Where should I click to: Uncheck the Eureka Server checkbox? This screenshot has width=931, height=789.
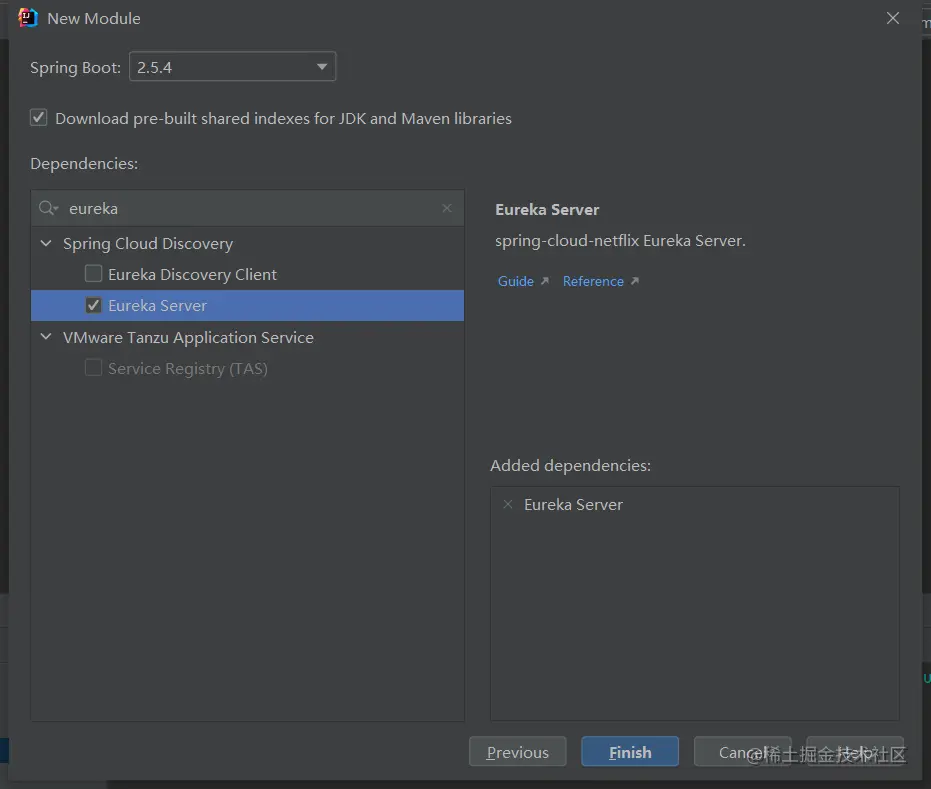[x=93, y=305]
